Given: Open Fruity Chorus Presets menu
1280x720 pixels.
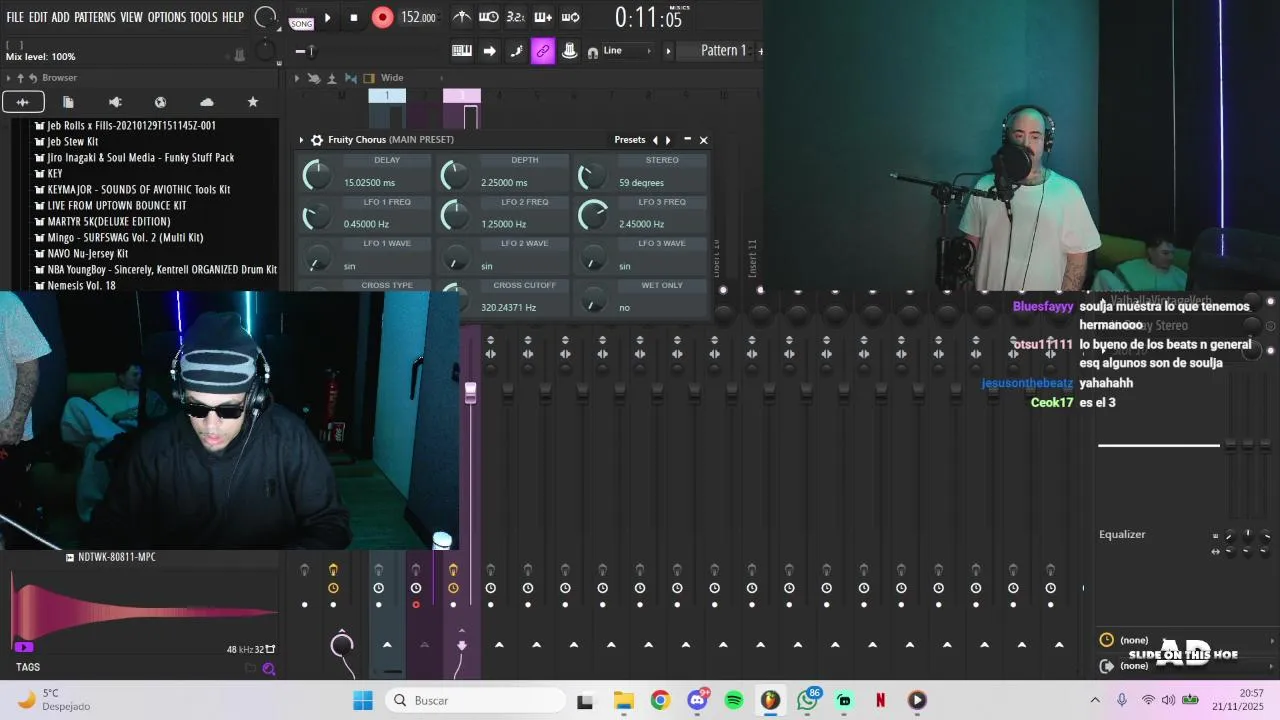Looking at the screenshot, I should click(x=629, y=140).
